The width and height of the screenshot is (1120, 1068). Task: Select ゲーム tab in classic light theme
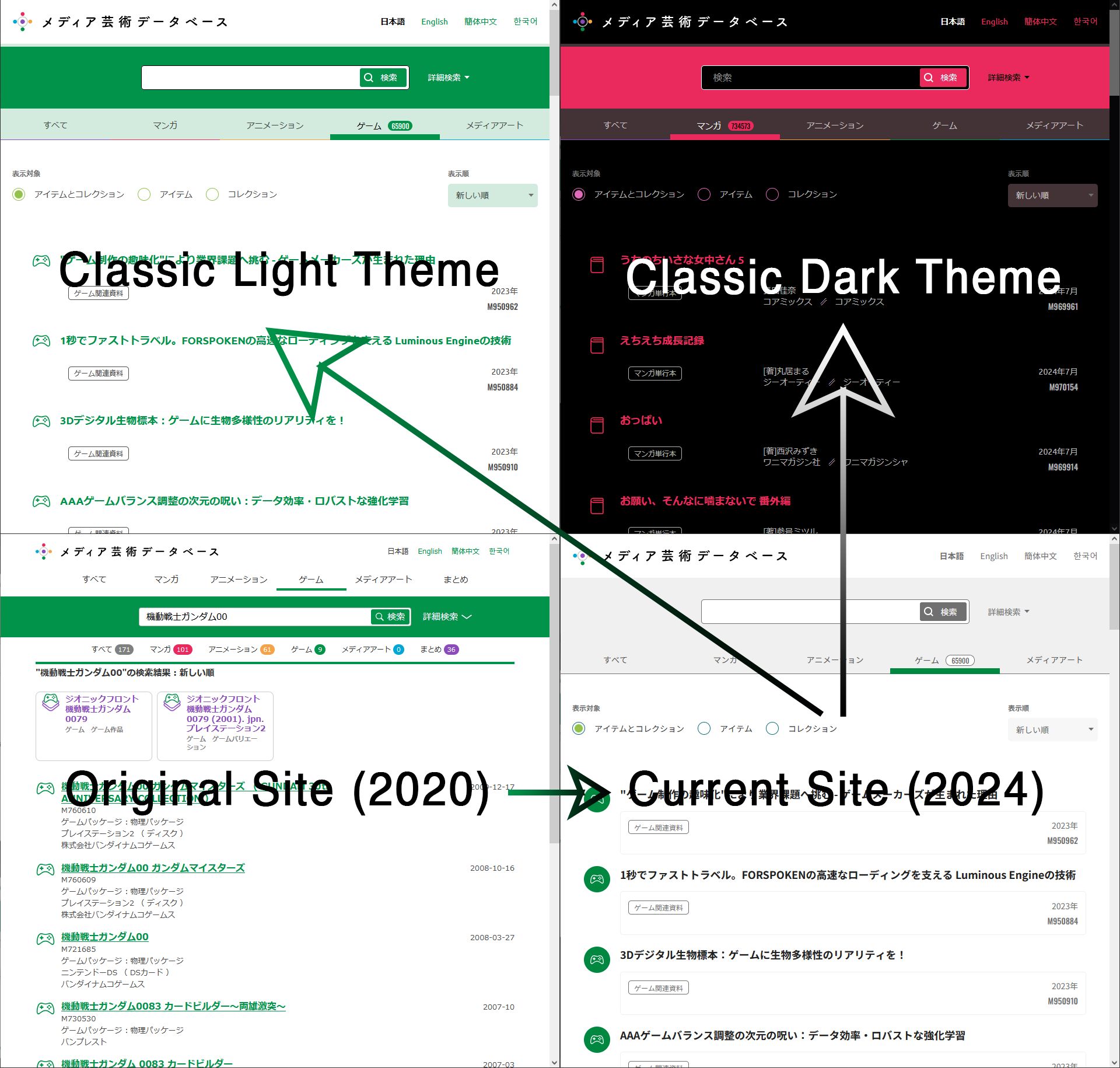[385, 125]
